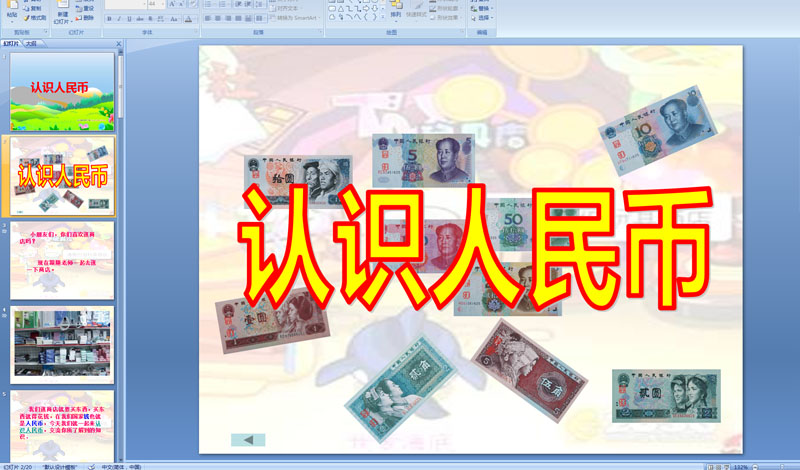Click the Font Color button
The width and height of the screenshot is (800, 470).
click(190, 19)
